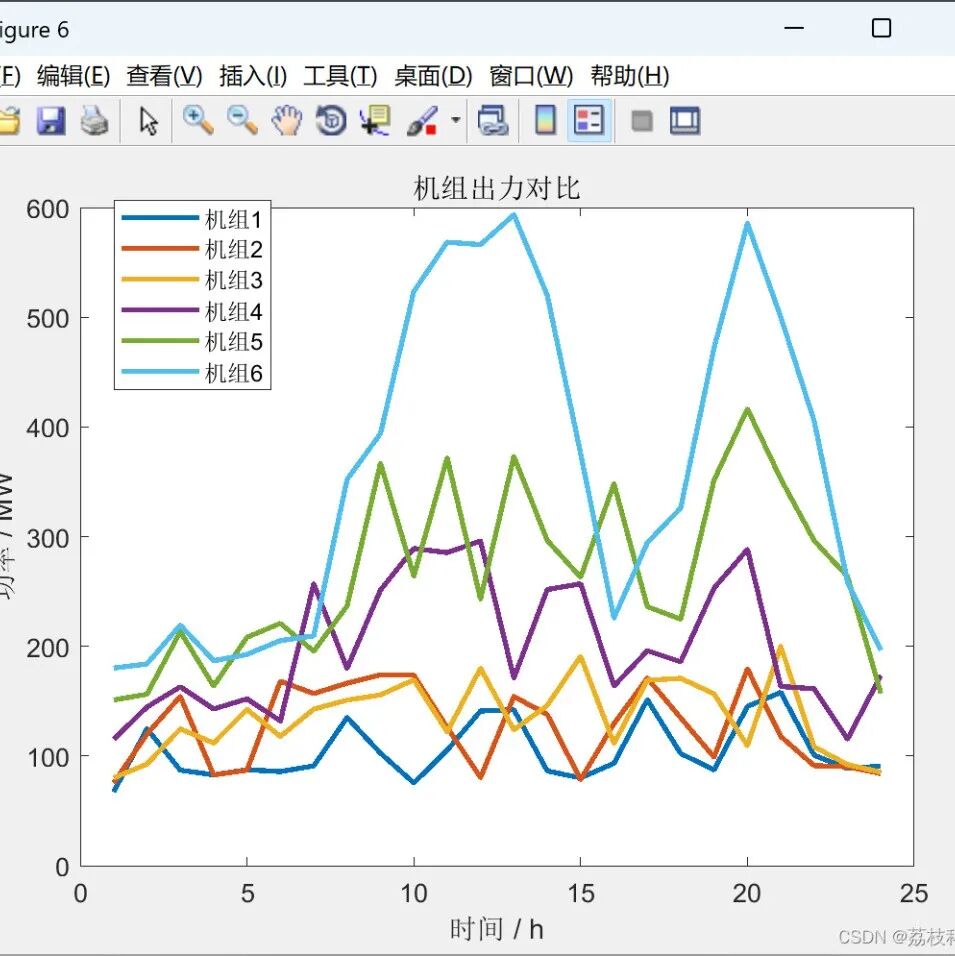
Task: Select the Pan hand tool
Action: [287, 120]
